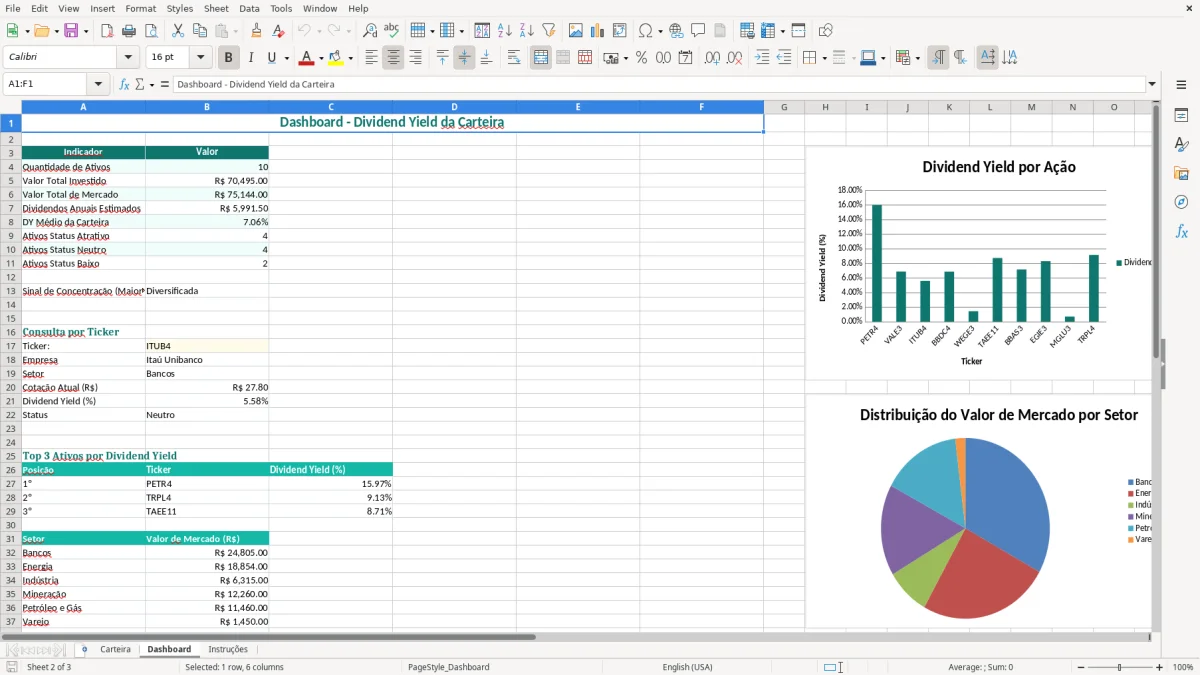Click zoom in plus button
This screenshot has height=675, width=1200.
pyautogui.click(x=1160, y=667)
